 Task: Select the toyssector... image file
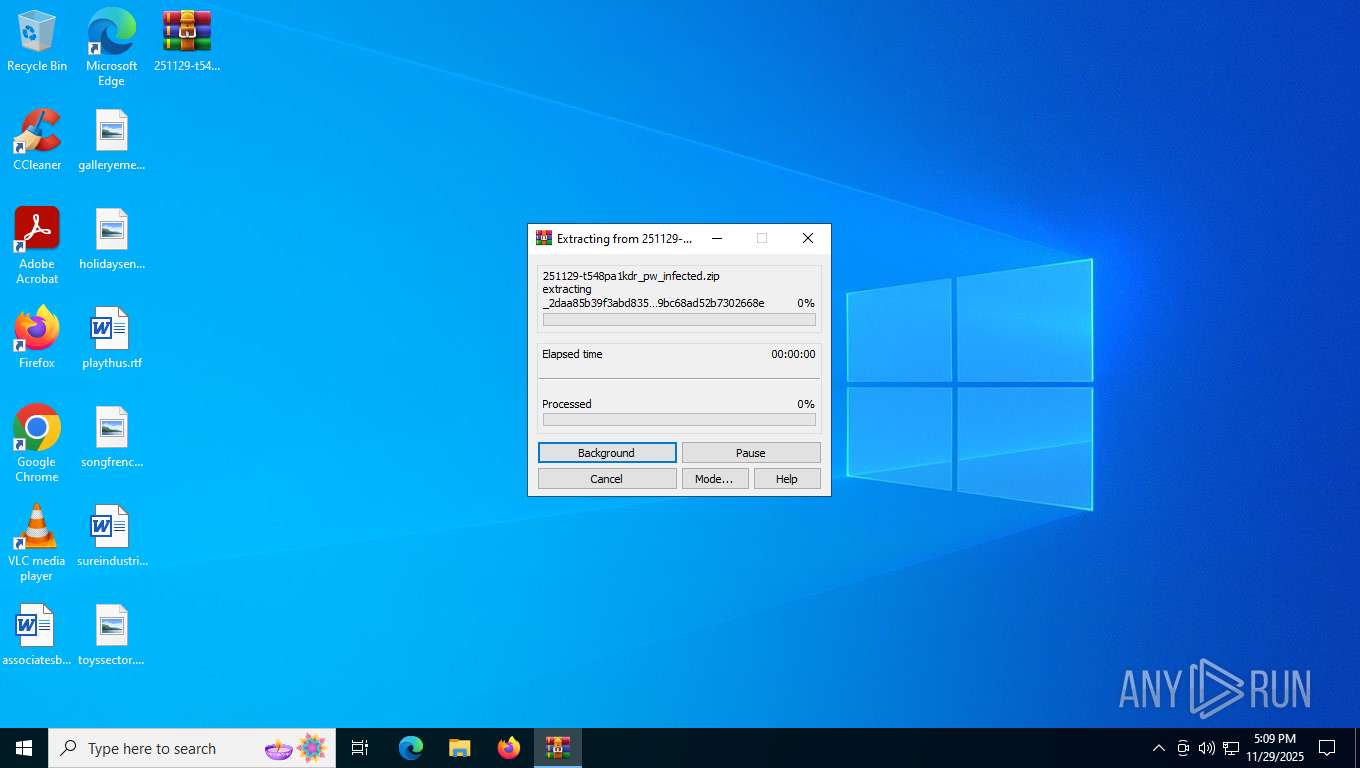pos(111,635)
